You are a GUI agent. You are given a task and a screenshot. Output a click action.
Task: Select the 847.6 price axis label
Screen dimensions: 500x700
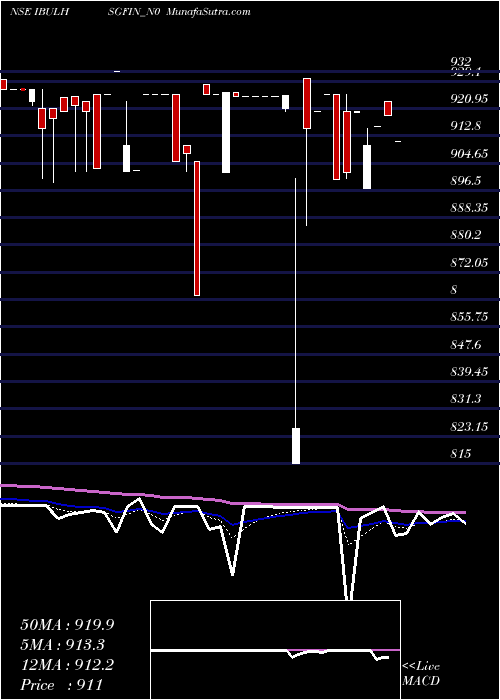[465, 344]
